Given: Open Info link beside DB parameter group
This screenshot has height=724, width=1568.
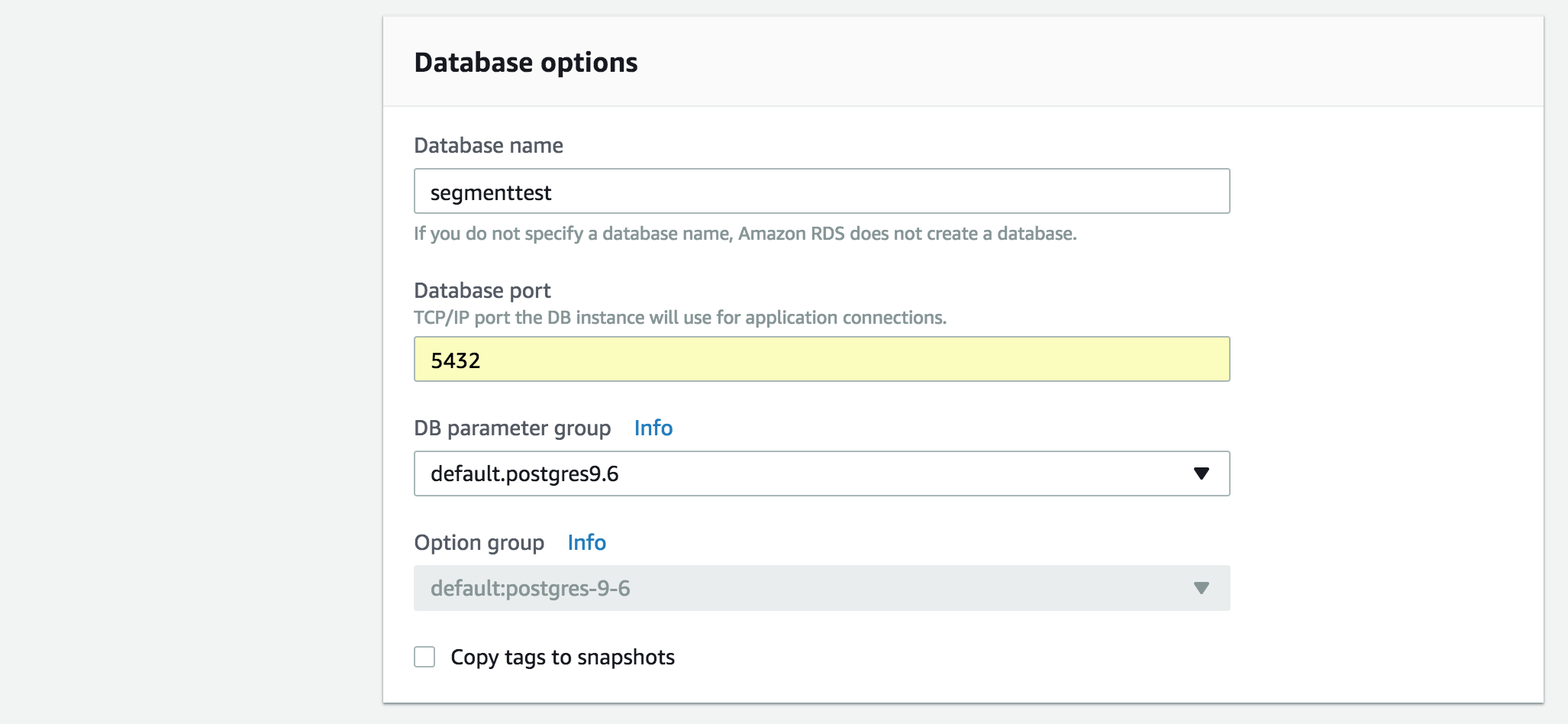Looking at the screenshot, I should tap(653, 428).
